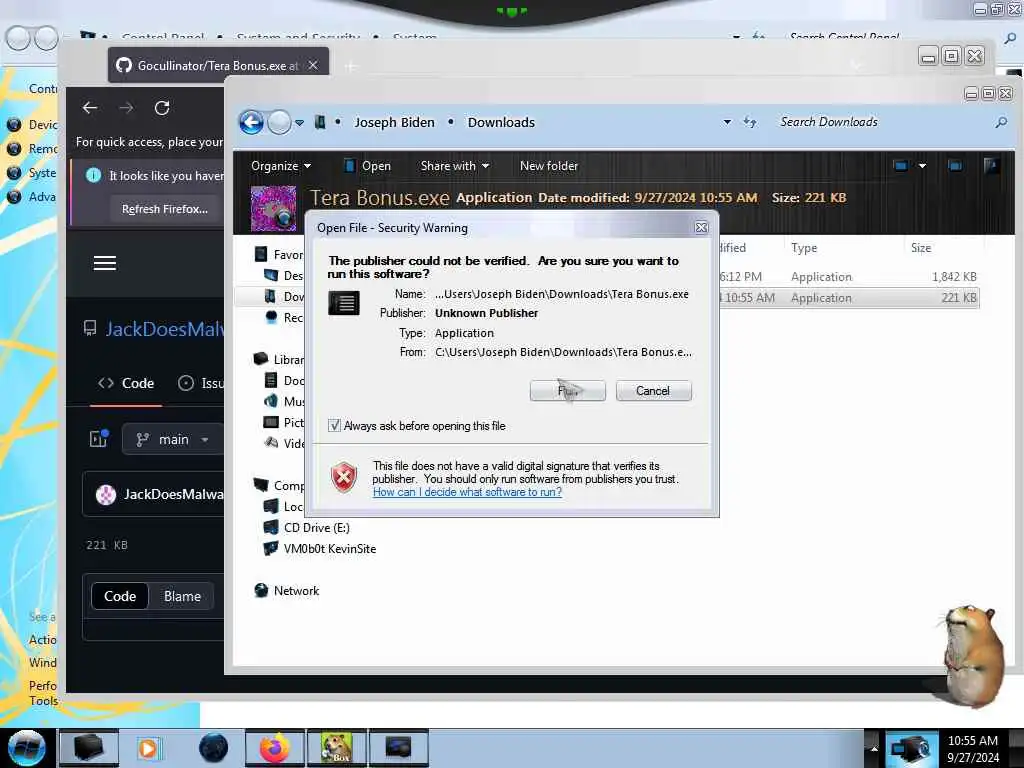The height and width of the screenshot is (768, 1024).
Task: Open the GitHub hamburger menu
Action: (x=104, y=263)
